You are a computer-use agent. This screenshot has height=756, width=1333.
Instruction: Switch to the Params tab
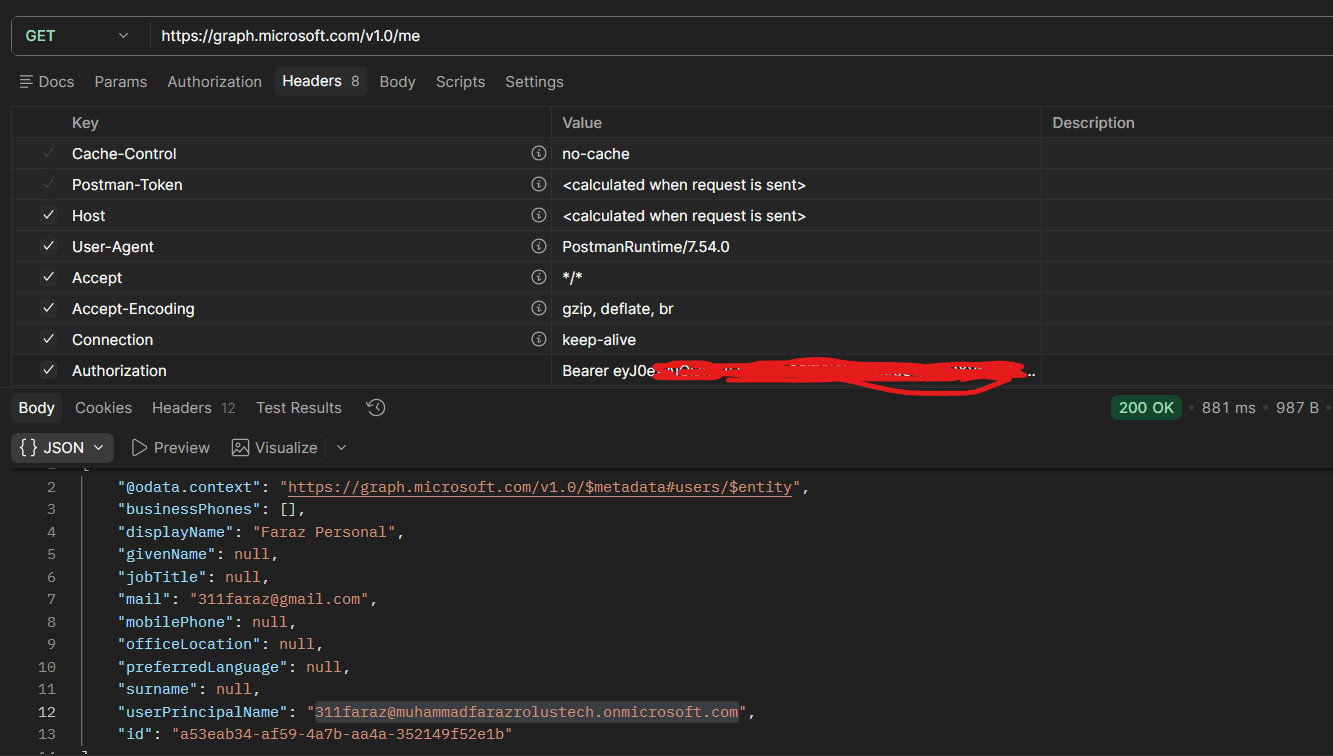(121, 82)
